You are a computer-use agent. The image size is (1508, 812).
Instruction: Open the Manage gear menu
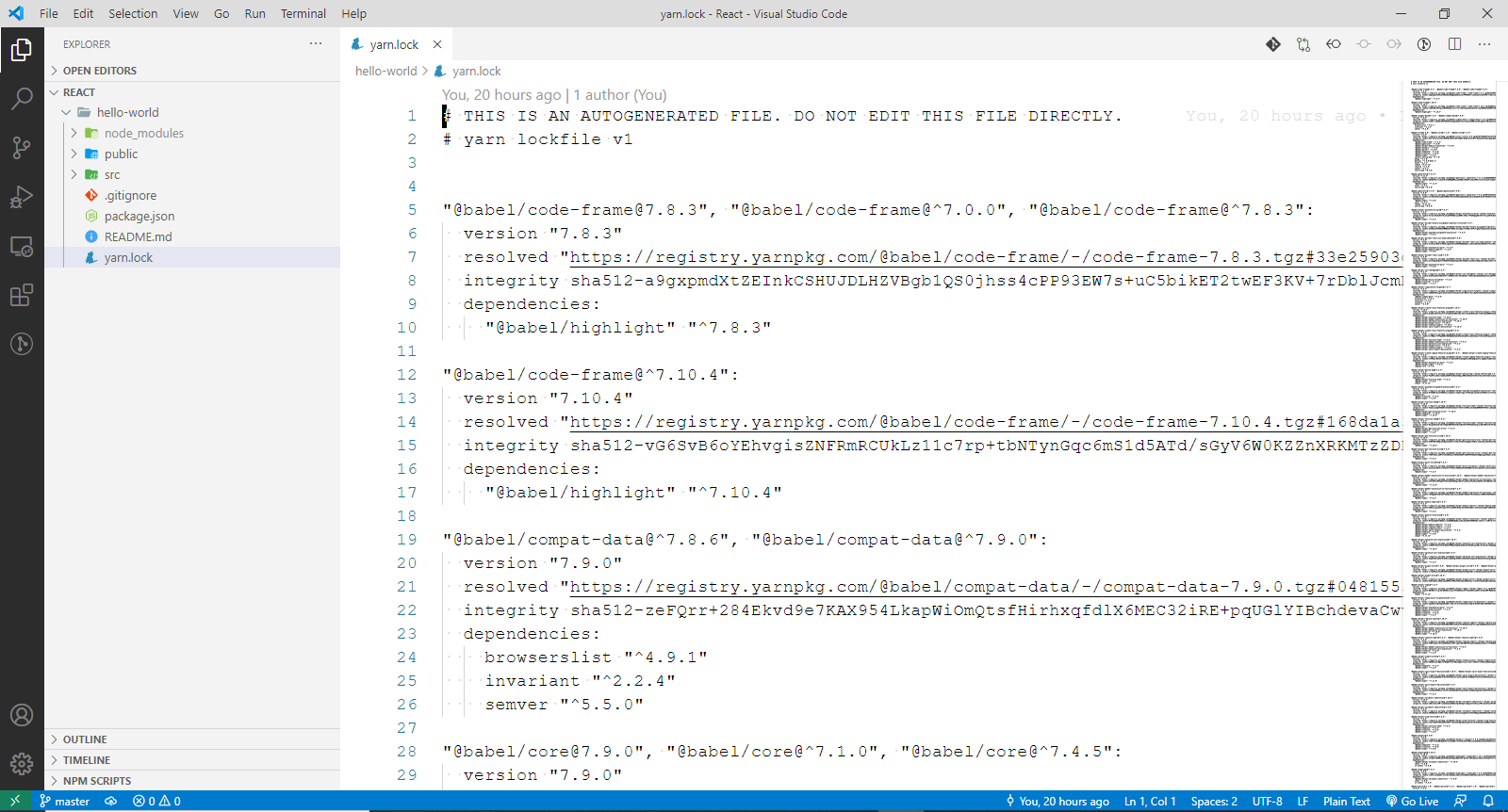click(22, 764)
